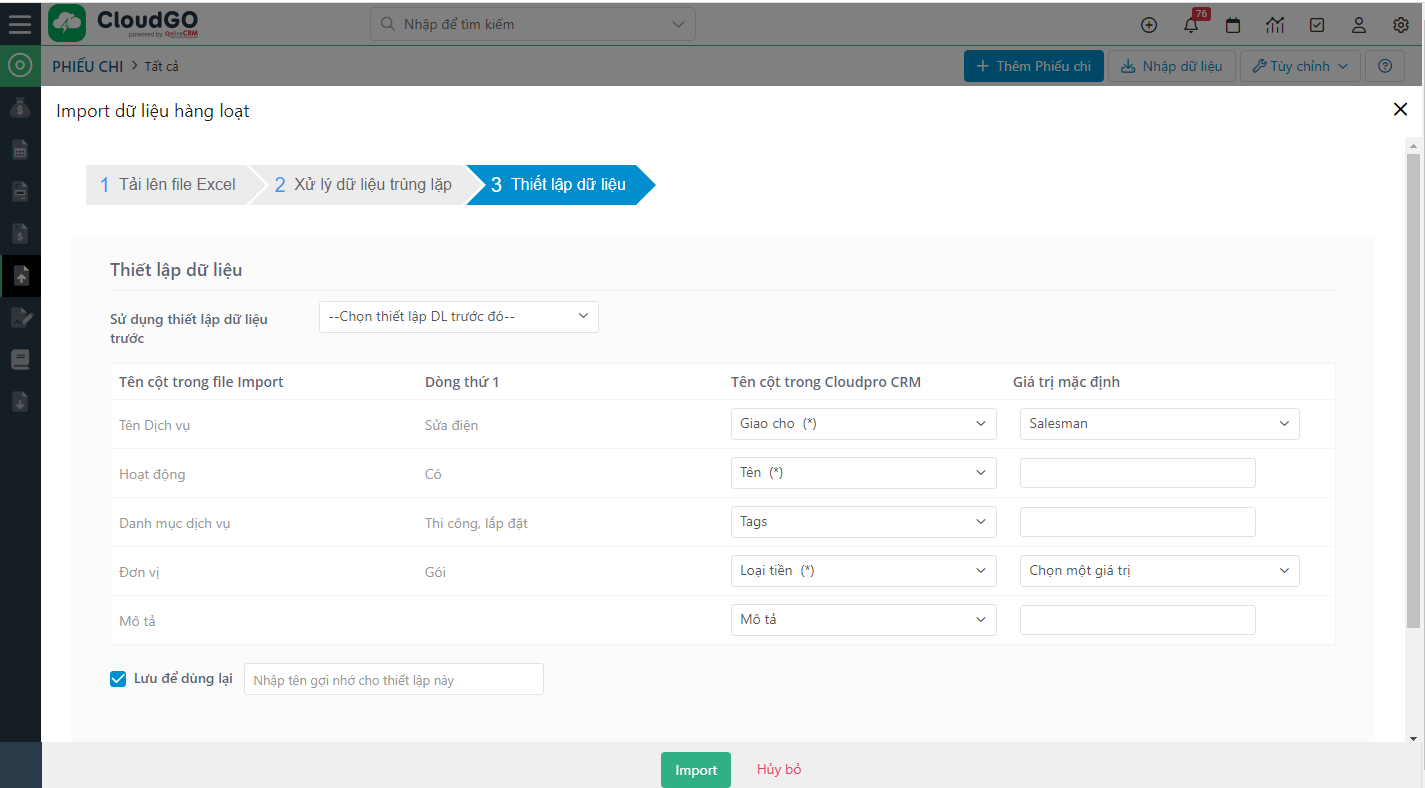Uncheck the 'Lưu để dùng lại' checkbox
Image resolution: width=1425 pixels, height=788 pixels.
(118, 679)
